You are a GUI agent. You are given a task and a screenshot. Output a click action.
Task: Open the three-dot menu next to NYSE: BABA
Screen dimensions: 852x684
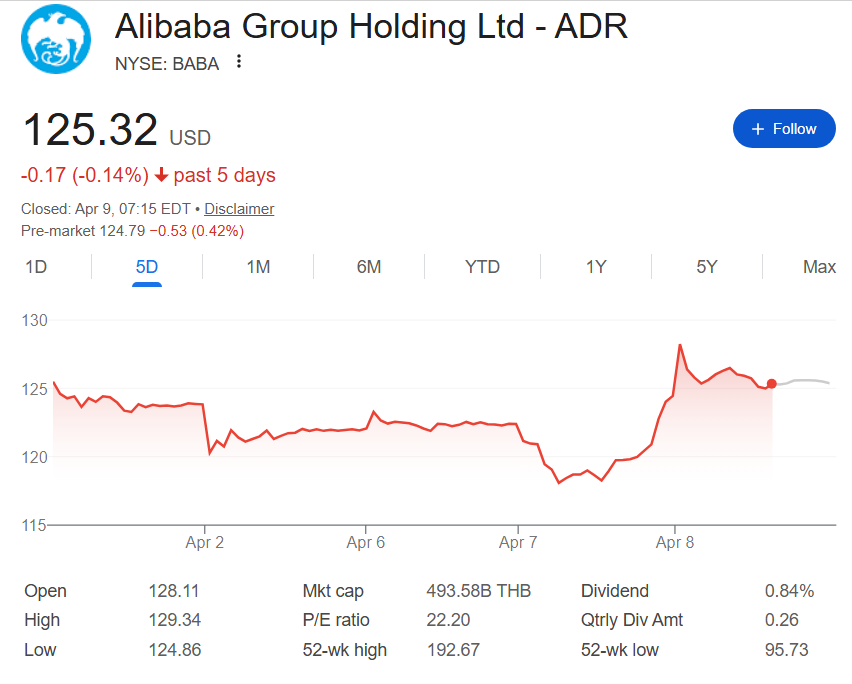click(237, 62)
